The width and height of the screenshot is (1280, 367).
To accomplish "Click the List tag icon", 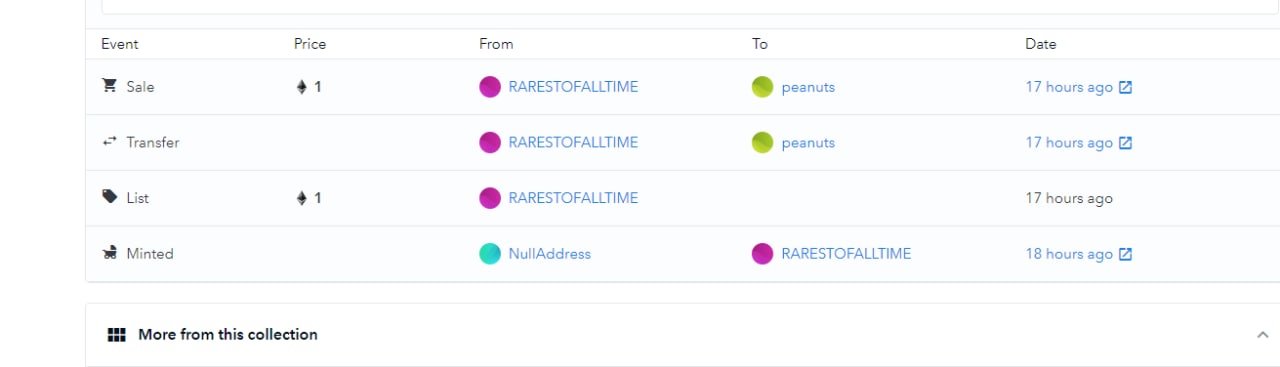I will (110, 197).
